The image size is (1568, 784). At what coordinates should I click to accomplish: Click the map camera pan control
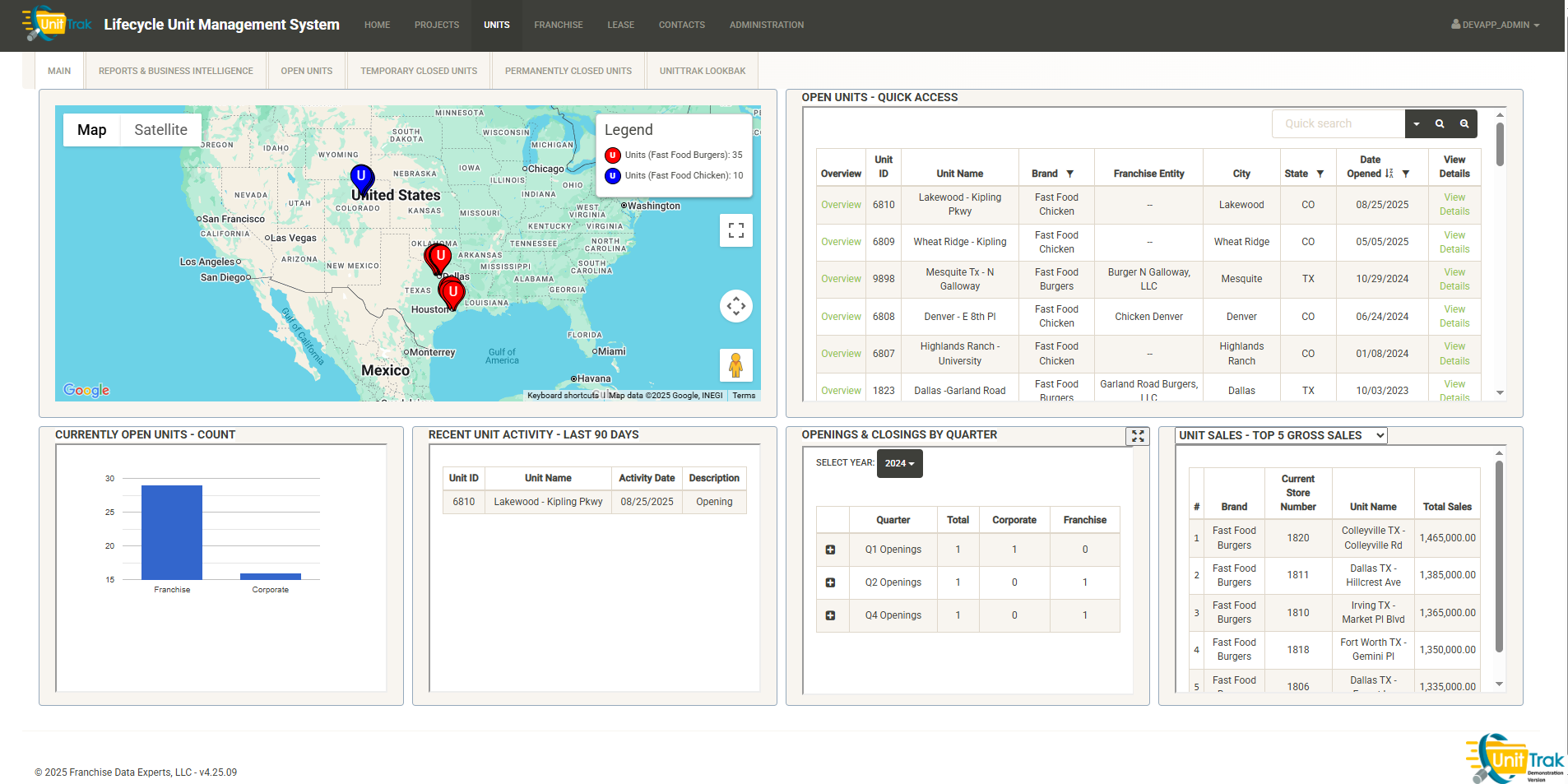point(735,306)
